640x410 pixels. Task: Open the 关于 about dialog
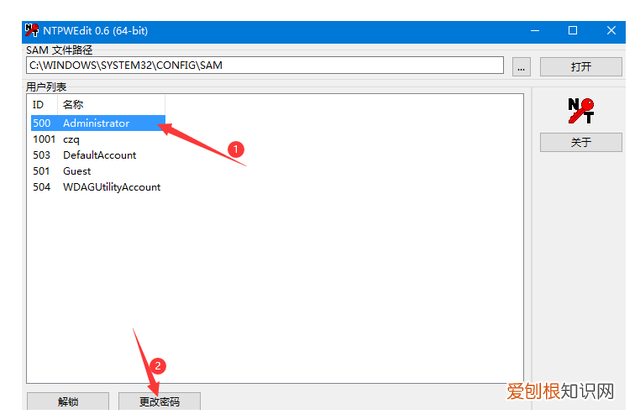click(x=581, y=142)
